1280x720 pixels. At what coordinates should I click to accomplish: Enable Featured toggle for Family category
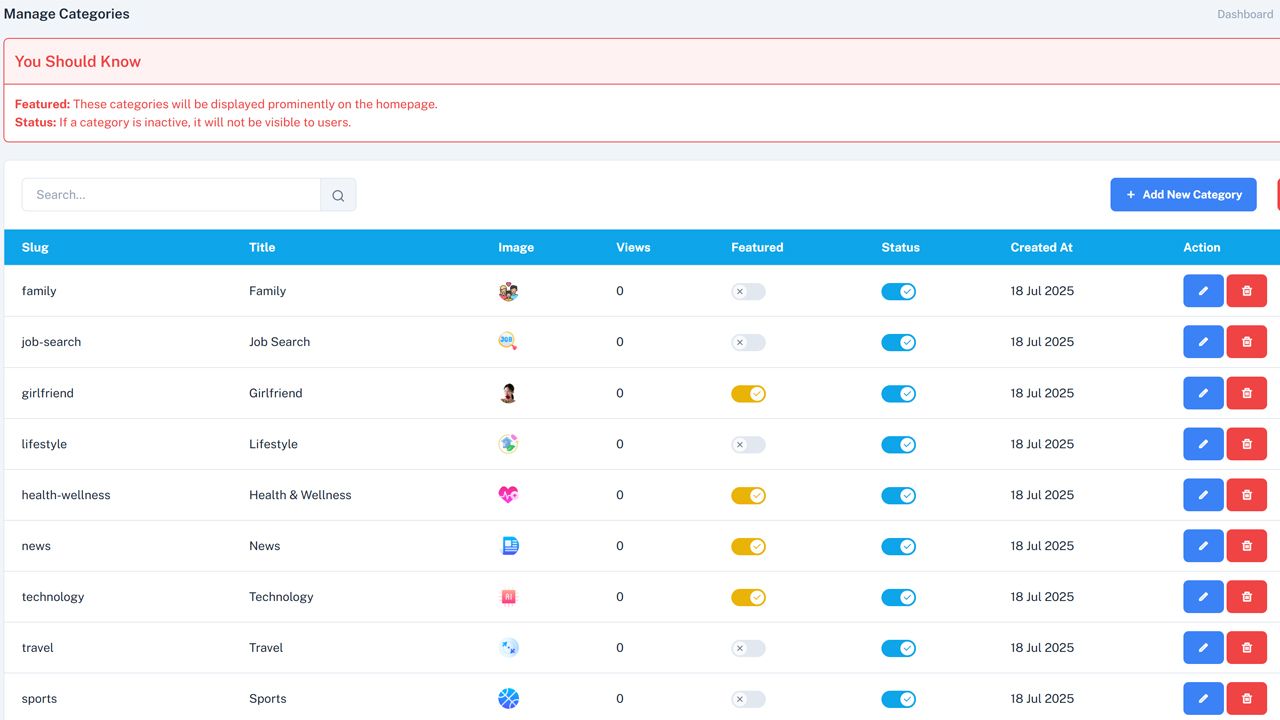tap(748, 292)
